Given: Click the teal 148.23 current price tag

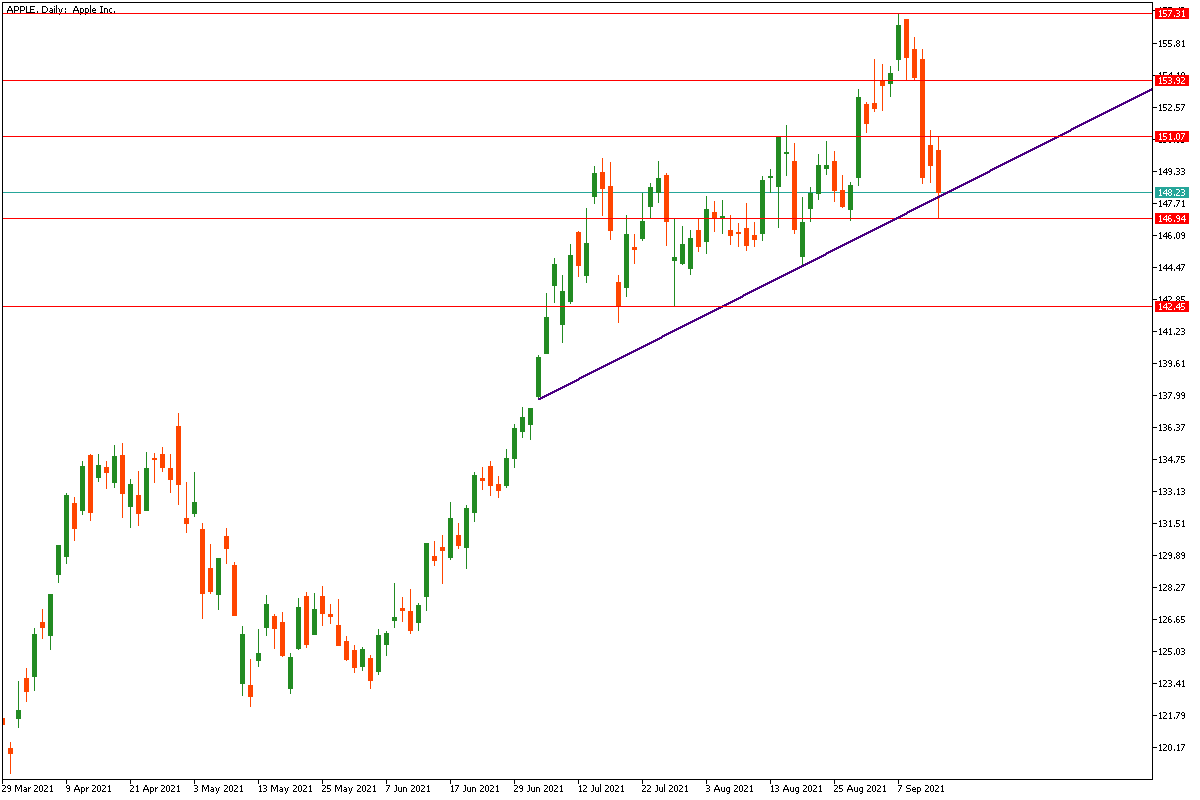Looking at the screenshot, I should [1171, 192].
